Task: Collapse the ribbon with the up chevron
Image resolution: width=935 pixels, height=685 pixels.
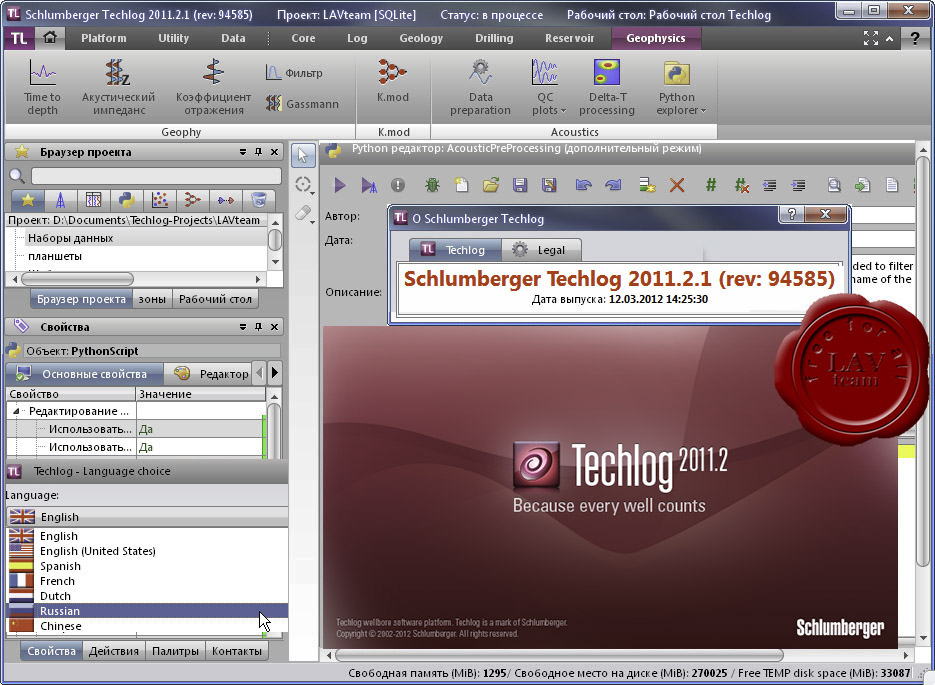Action: click(890, 39)
